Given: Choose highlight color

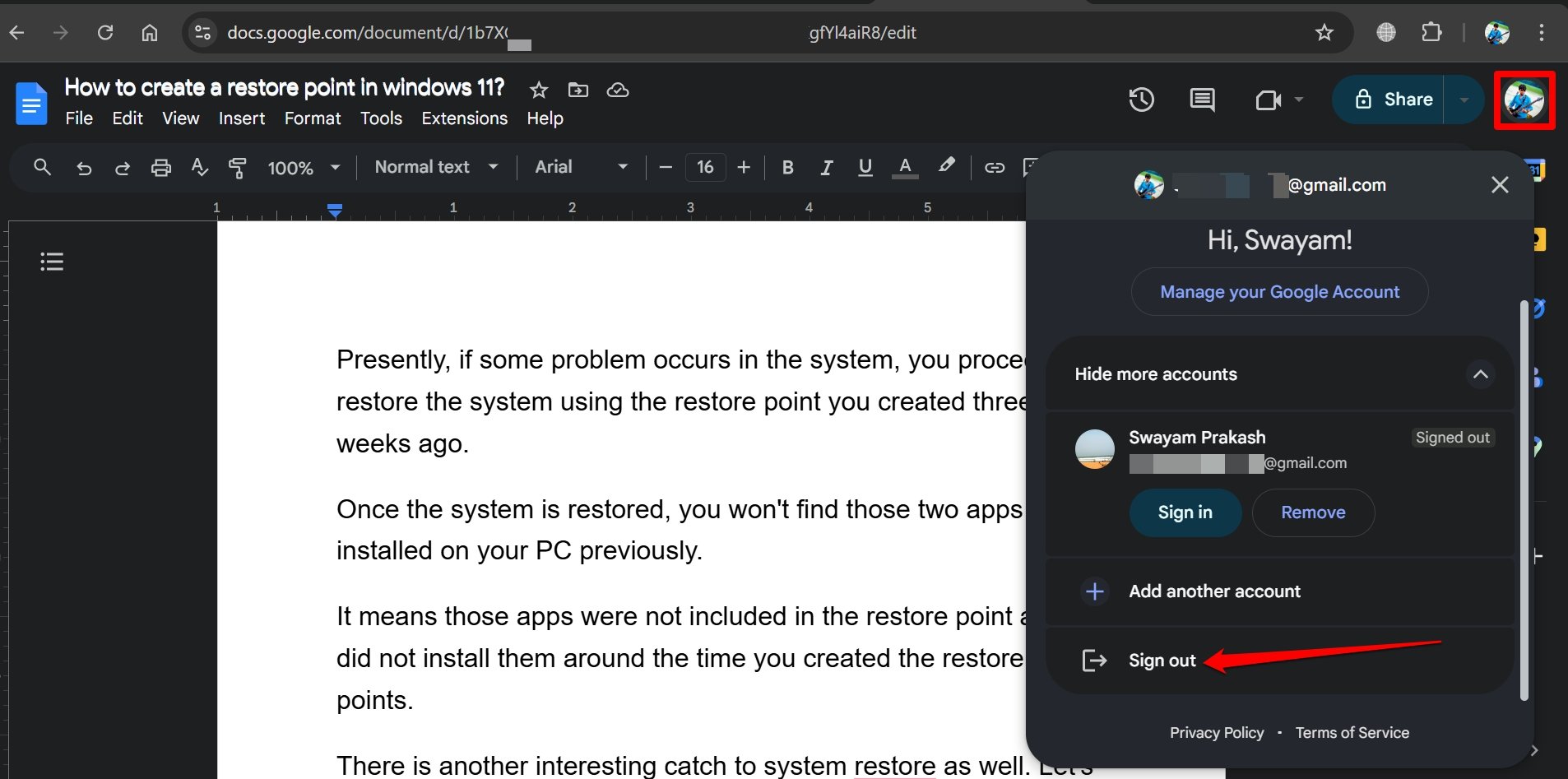Looking at the screenshot, I should pyautogui.click(x=946, y=167).
